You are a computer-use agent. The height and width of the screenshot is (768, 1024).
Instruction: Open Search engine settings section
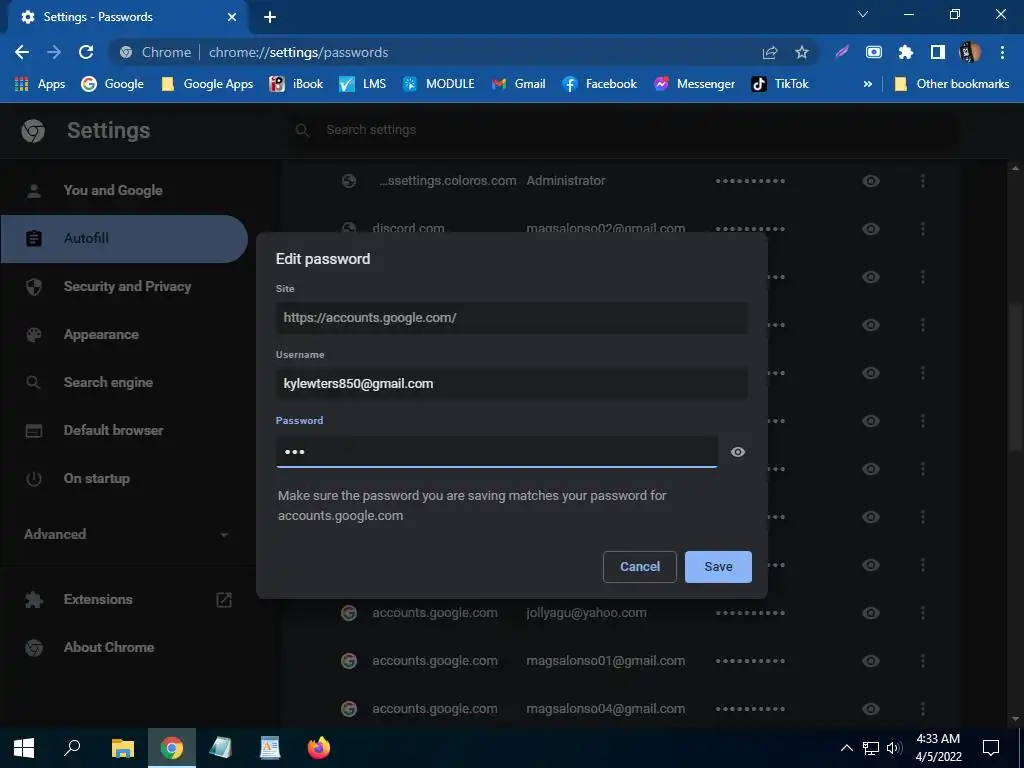click(124, 383)
